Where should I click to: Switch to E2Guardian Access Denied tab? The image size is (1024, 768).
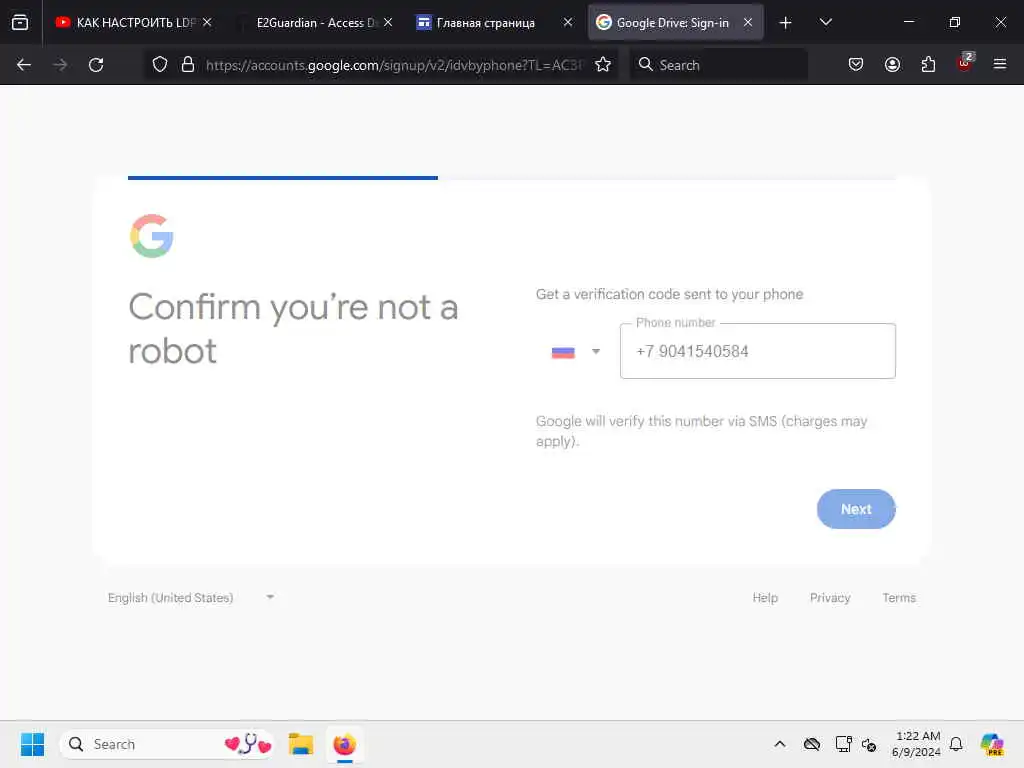click(313, 23)
